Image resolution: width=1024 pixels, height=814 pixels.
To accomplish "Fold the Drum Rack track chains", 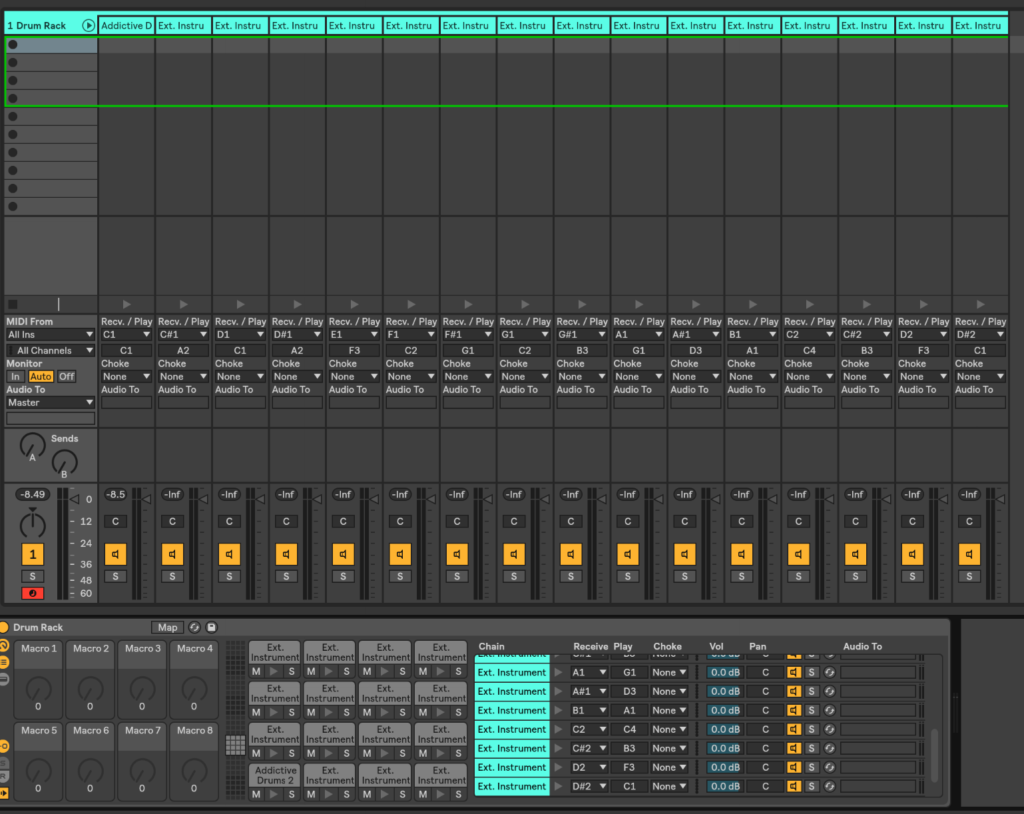I will tap(89, 25).
